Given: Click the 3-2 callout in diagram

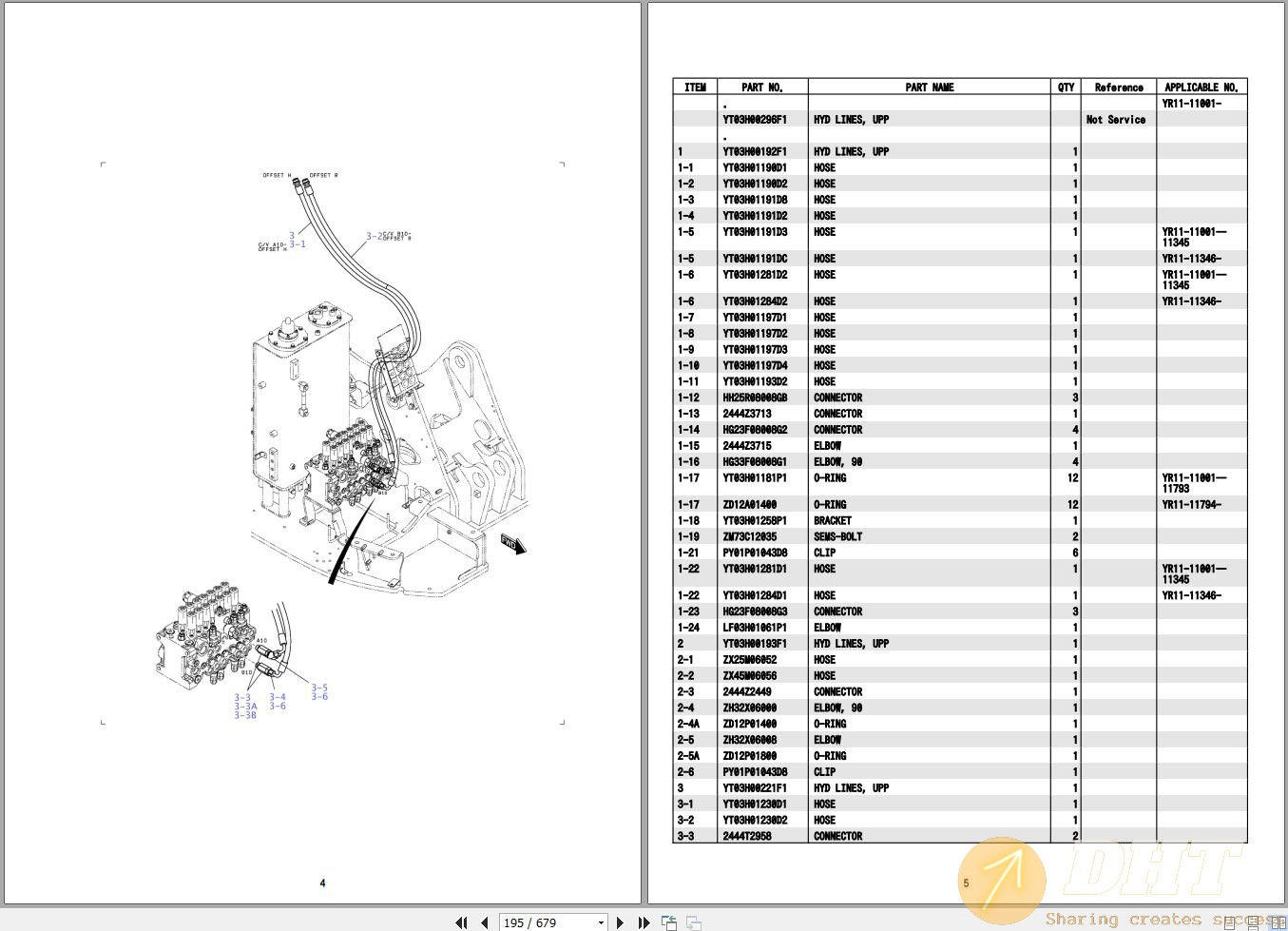Looking at the screenshot, I should (375, 236).
